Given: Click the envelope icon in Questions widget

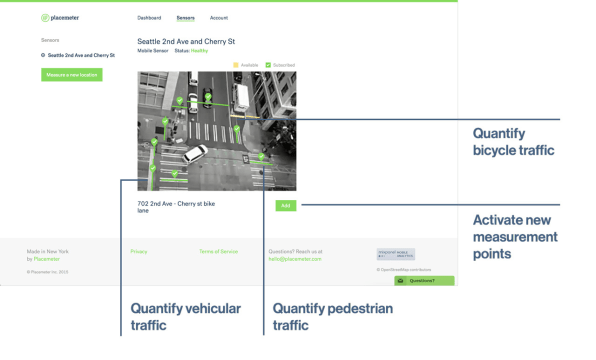Looking at the screenshot, I should [401, 281].
